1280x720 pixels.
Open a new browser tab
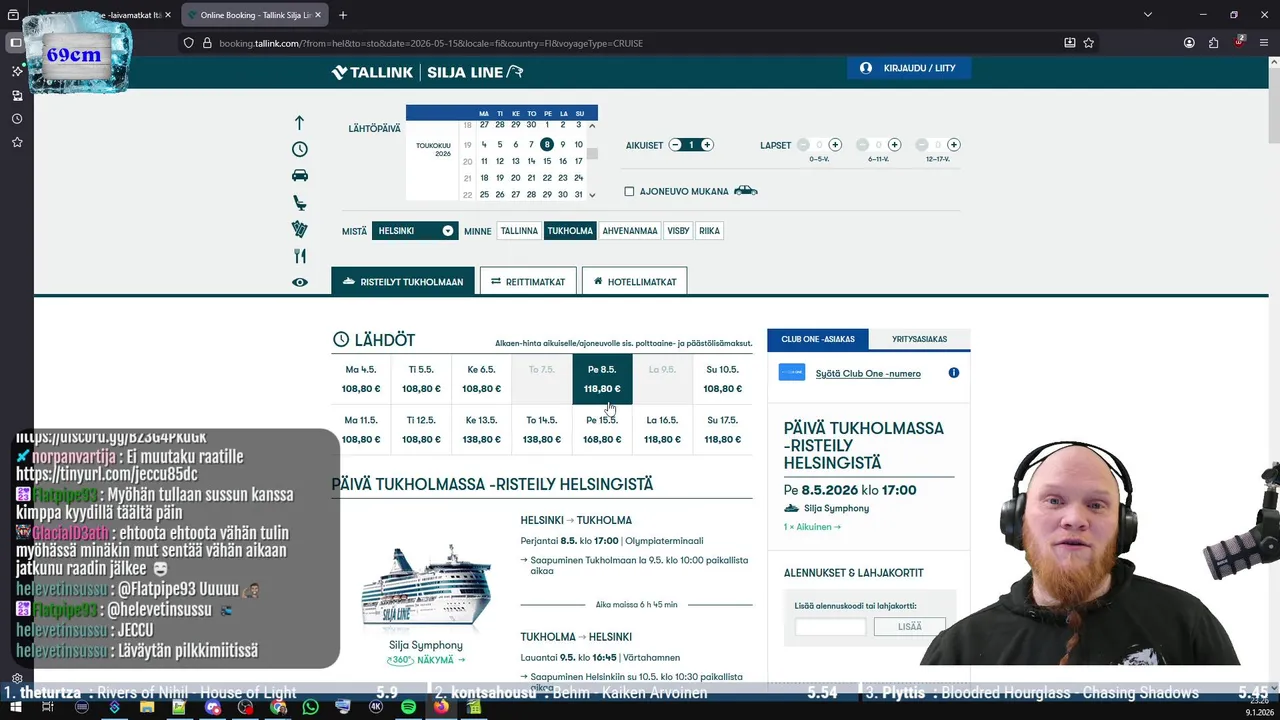tap(343, 15)
